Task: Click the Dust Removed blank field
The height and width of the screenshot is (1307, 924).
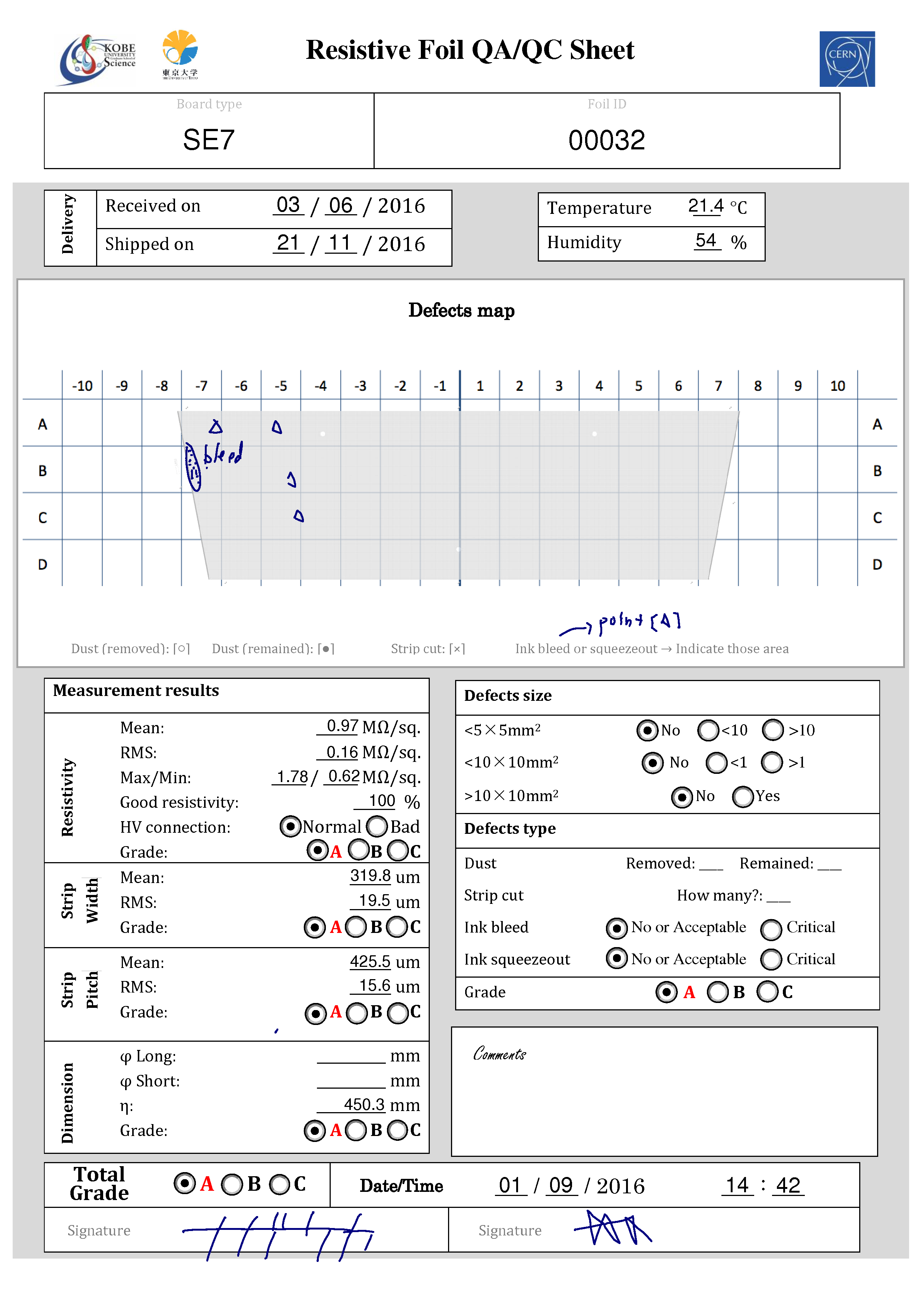Action: click(711, 864)
